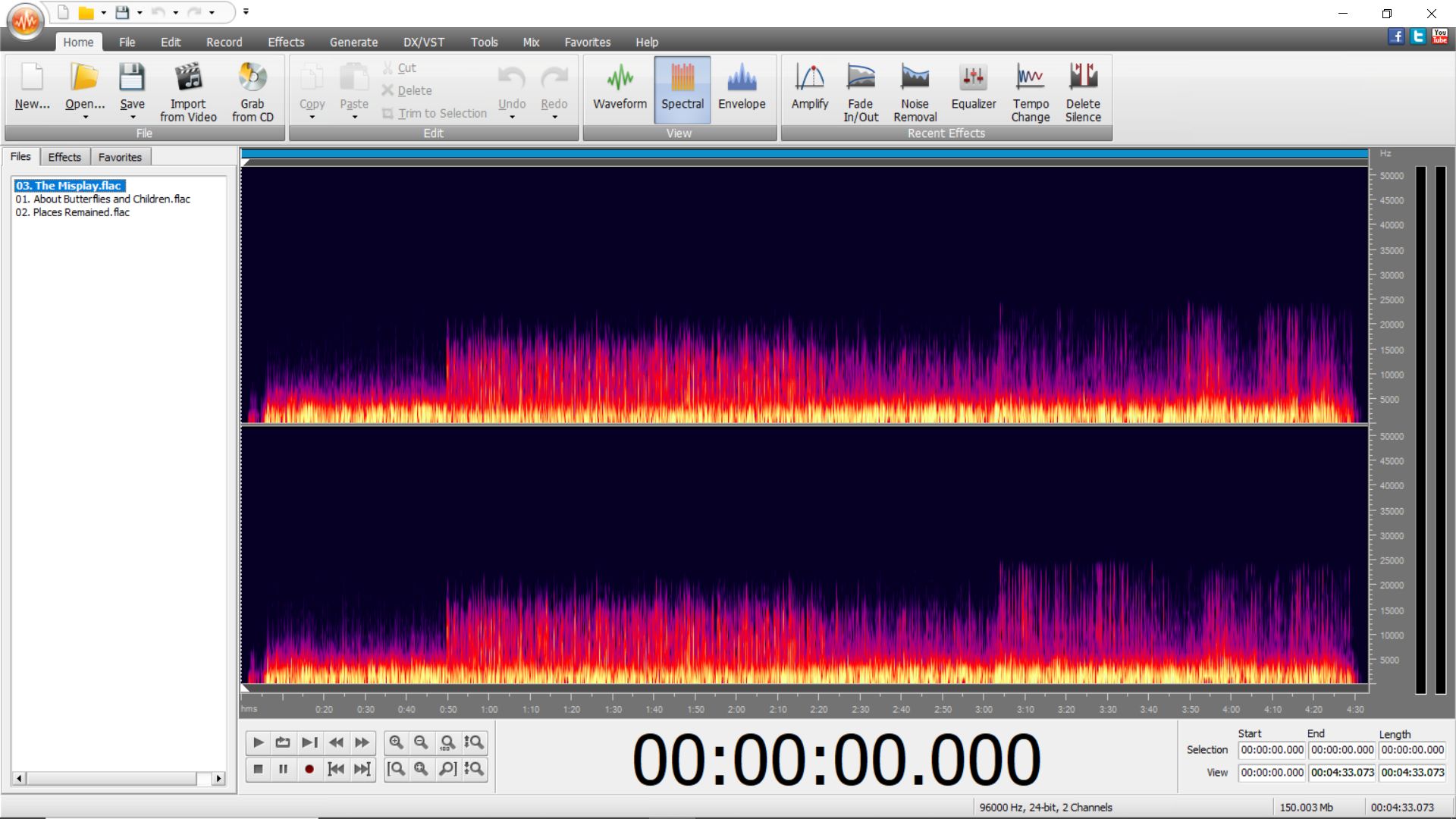Click the Delete button in Edit group
Screen dimensions: 1456x819
(x=407, y=91)
